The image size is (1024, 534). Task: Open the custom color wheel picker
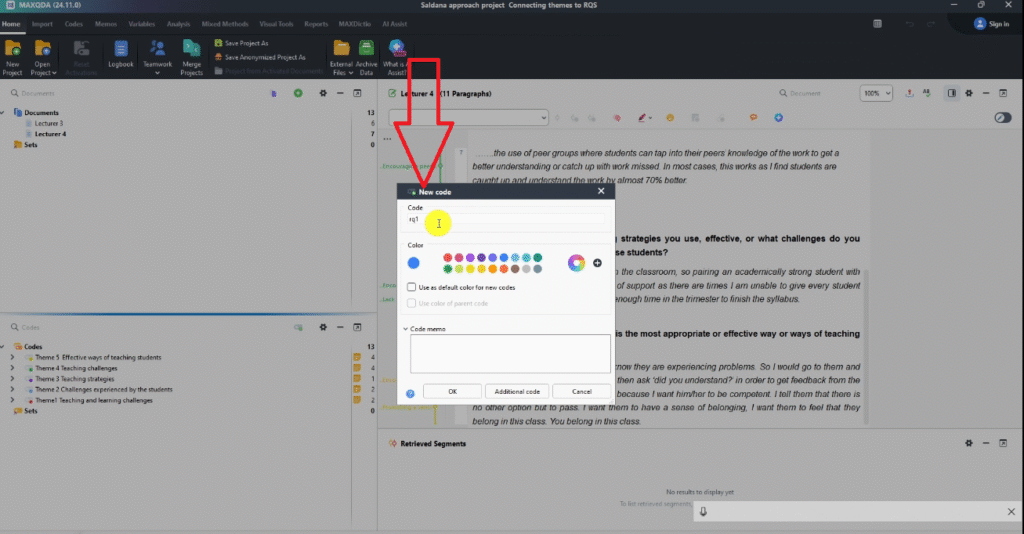tap(575, 263)
